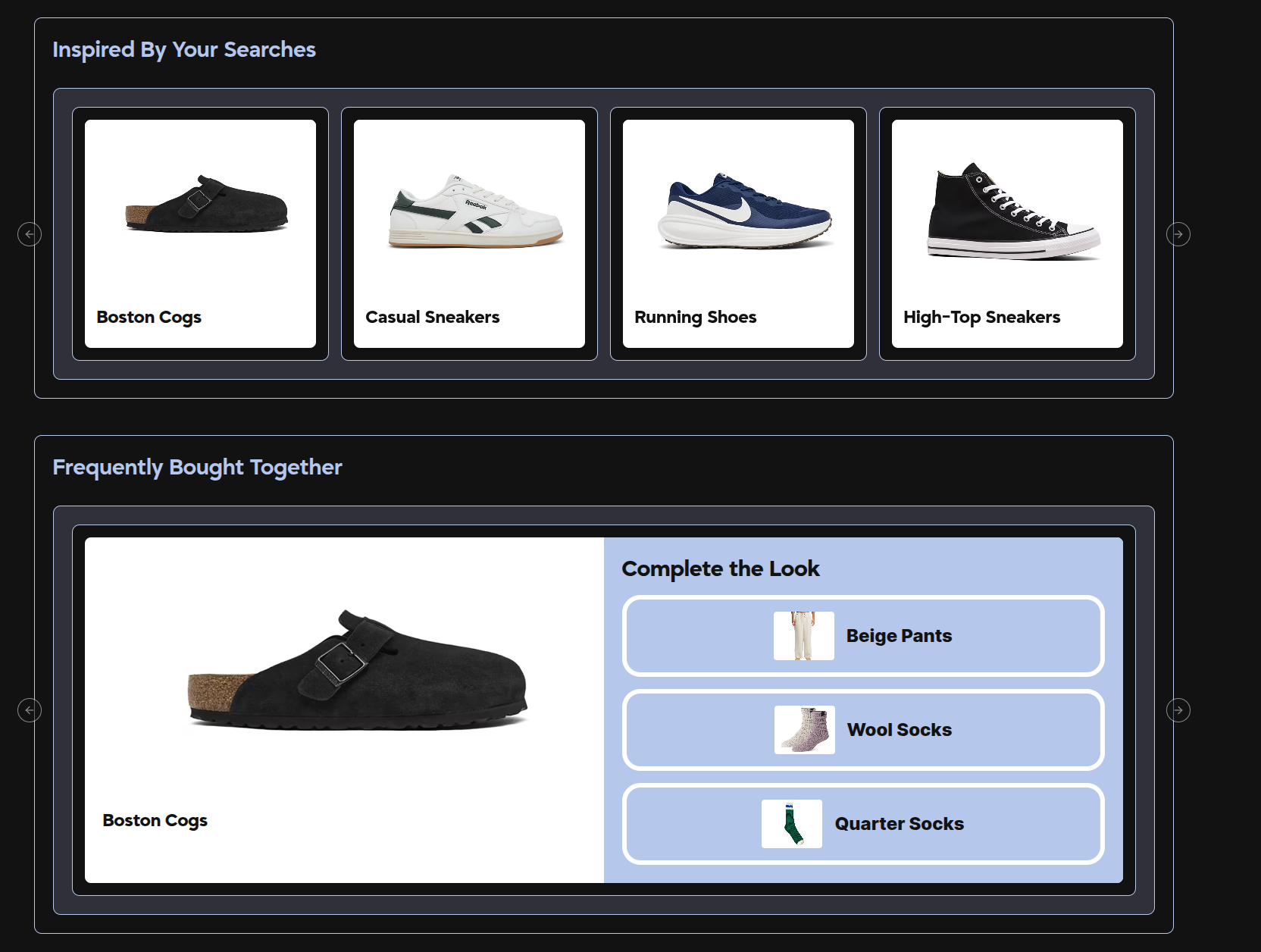Viewport: 1261px width, 952px height.
Task: Click the Casual Sneakers product title
Action: pos(432,317)
